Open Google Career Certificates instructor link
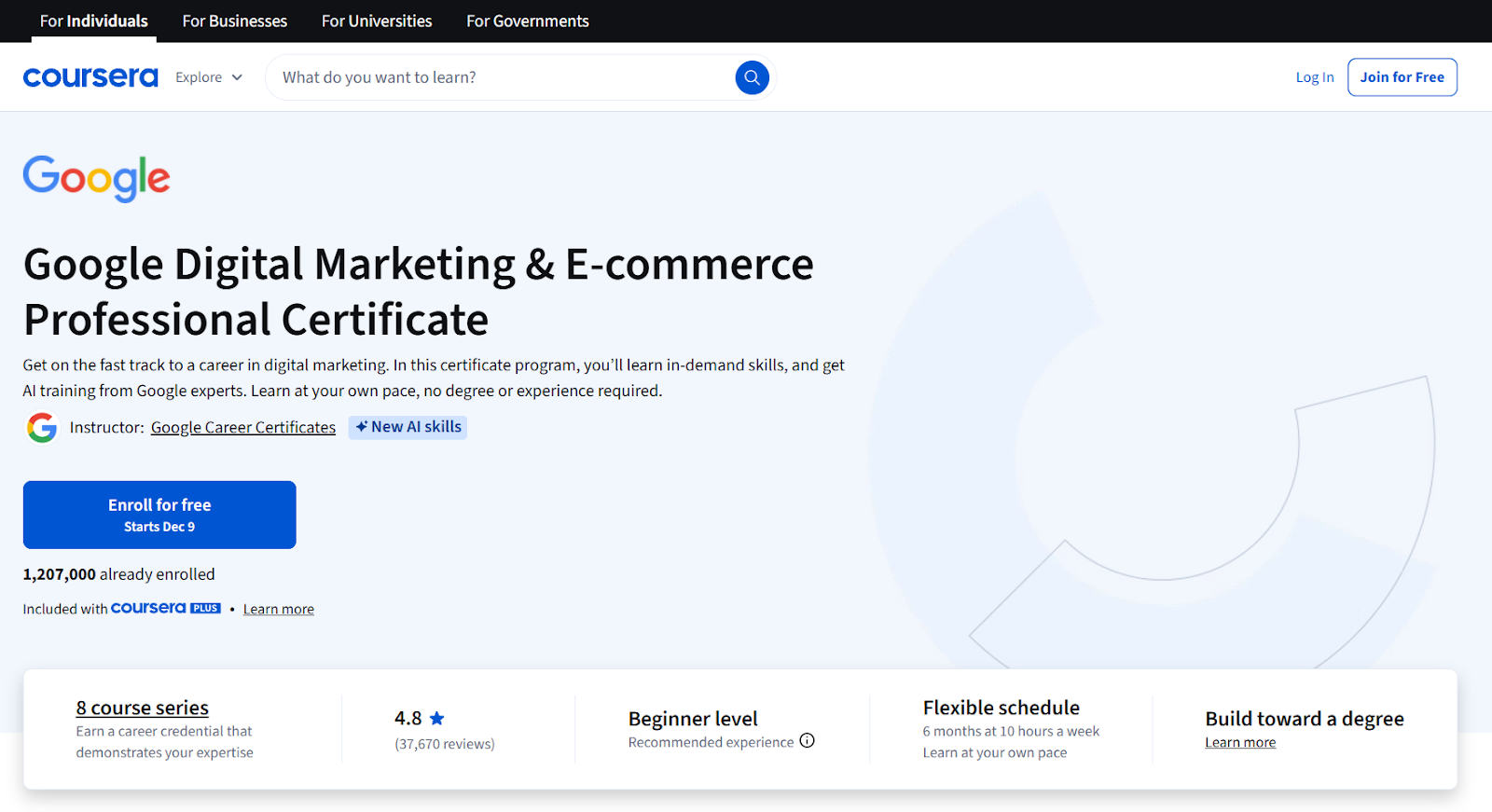This screenshot has width=1492, height=812. click(x=243, y=427)
